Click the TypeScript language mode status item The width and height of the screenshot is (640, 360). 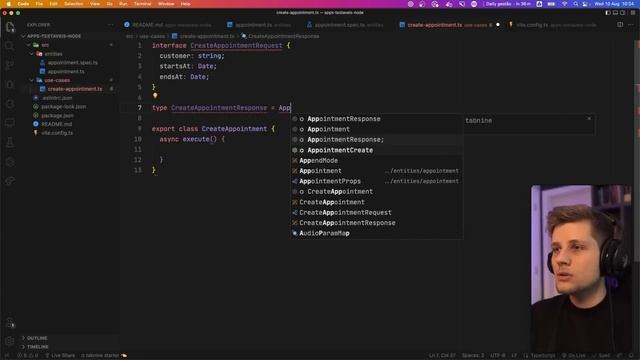(x=542, y=356)
